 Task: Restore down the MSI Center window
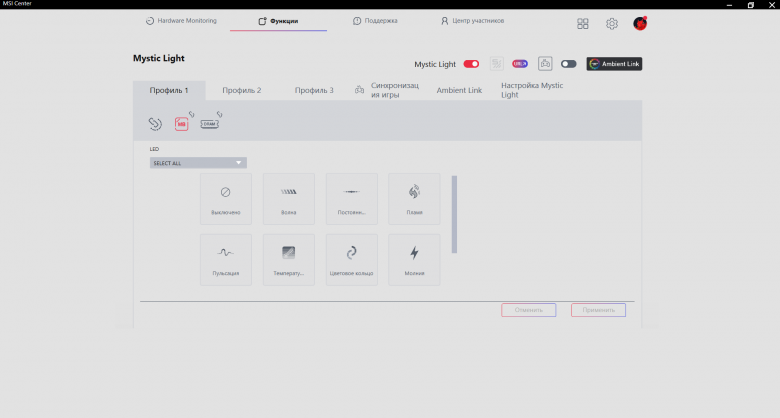751,5
